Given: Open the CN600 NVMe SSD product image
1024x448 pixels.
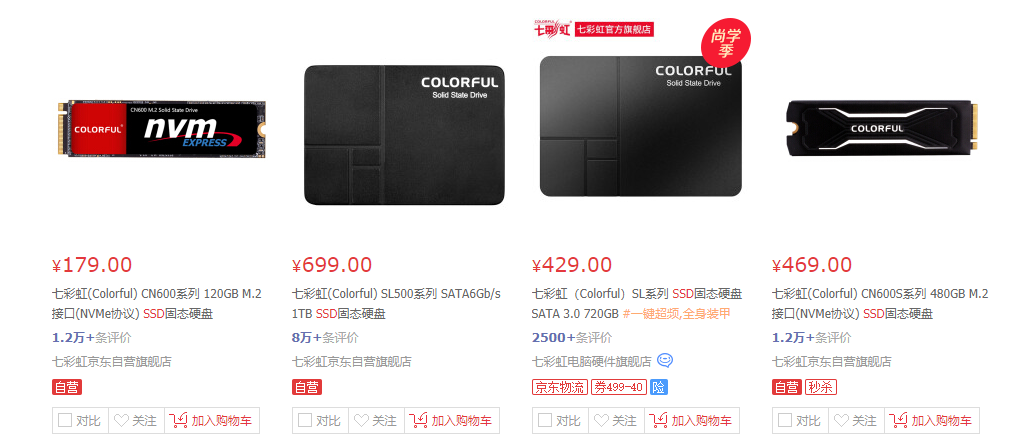Looking at the screenshot, I should tap(160, 129).
